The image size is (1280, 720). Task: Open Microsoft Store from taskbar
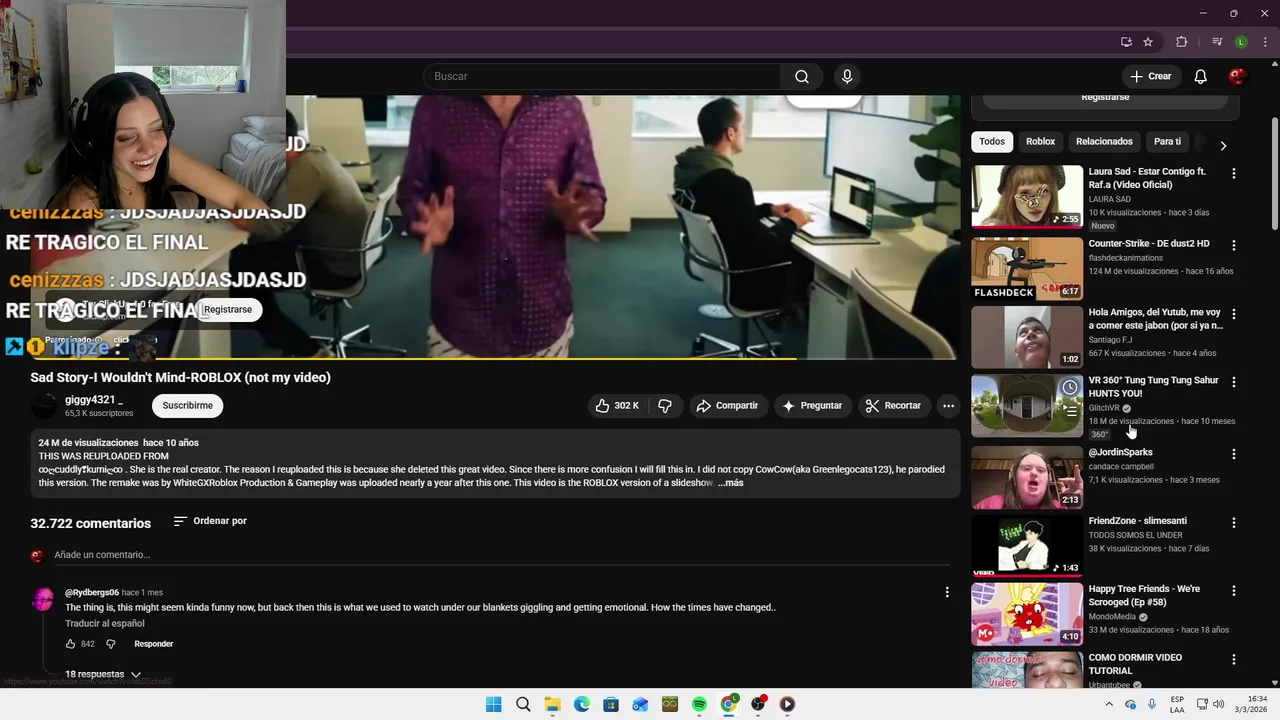pos(611,704)
